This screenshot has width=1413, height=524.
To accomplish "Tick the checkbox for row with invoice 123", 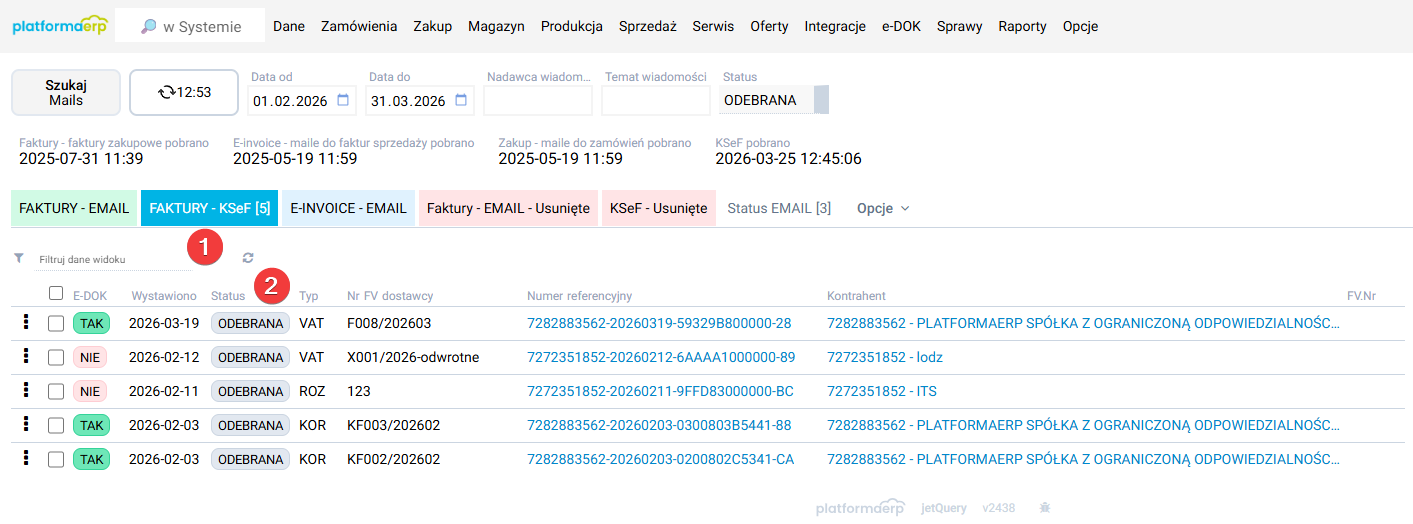I will pos(56,392).
